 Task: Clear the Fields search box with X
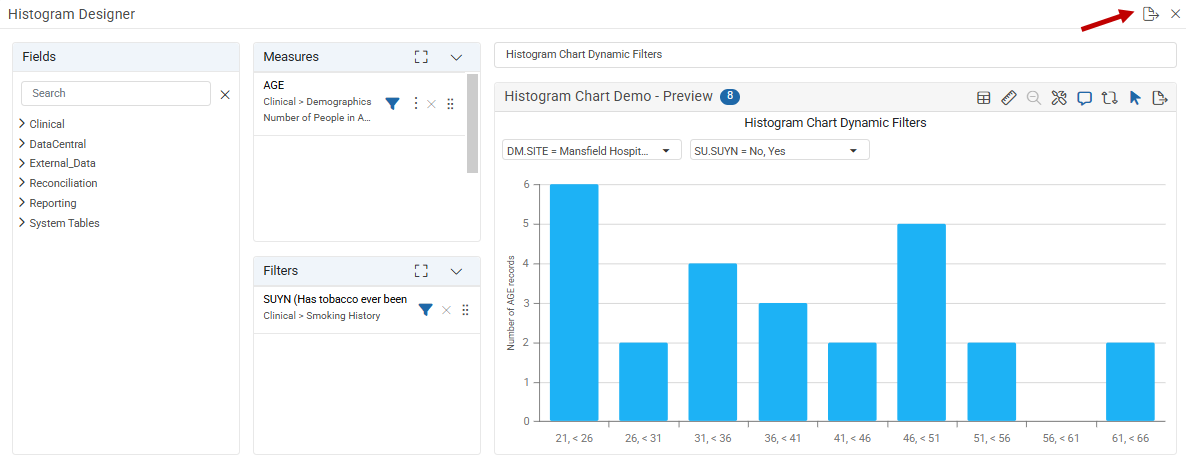[x=225, y=95]
